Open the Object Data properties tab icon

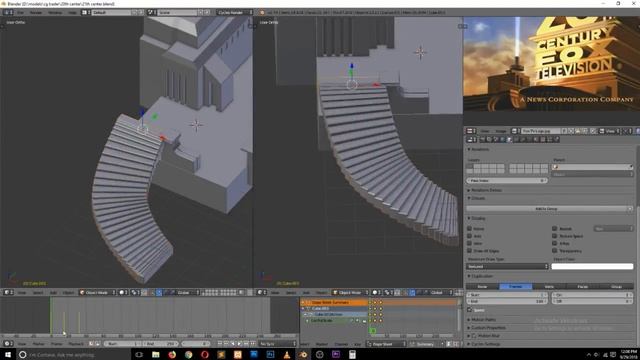click(529, 140)
